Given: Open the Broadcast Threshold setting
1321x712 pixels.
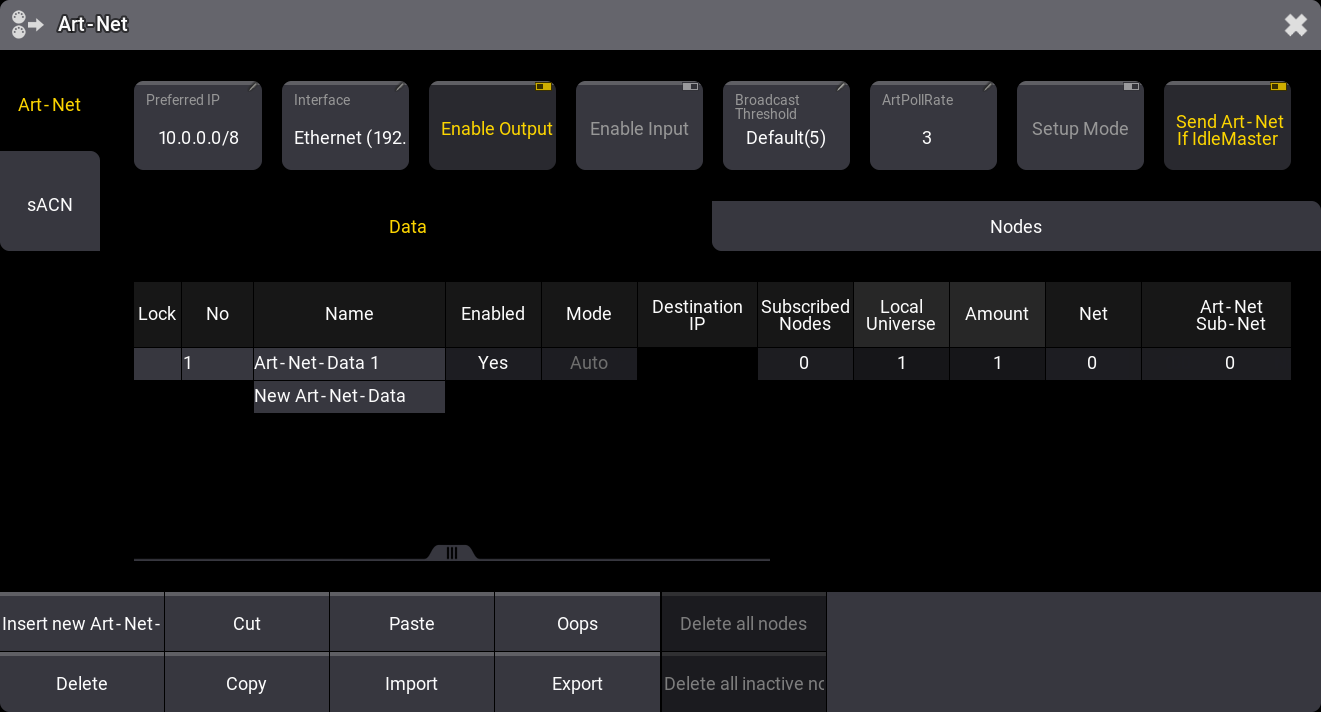Looking at the screenshot, I should click(x=786, y=126).
